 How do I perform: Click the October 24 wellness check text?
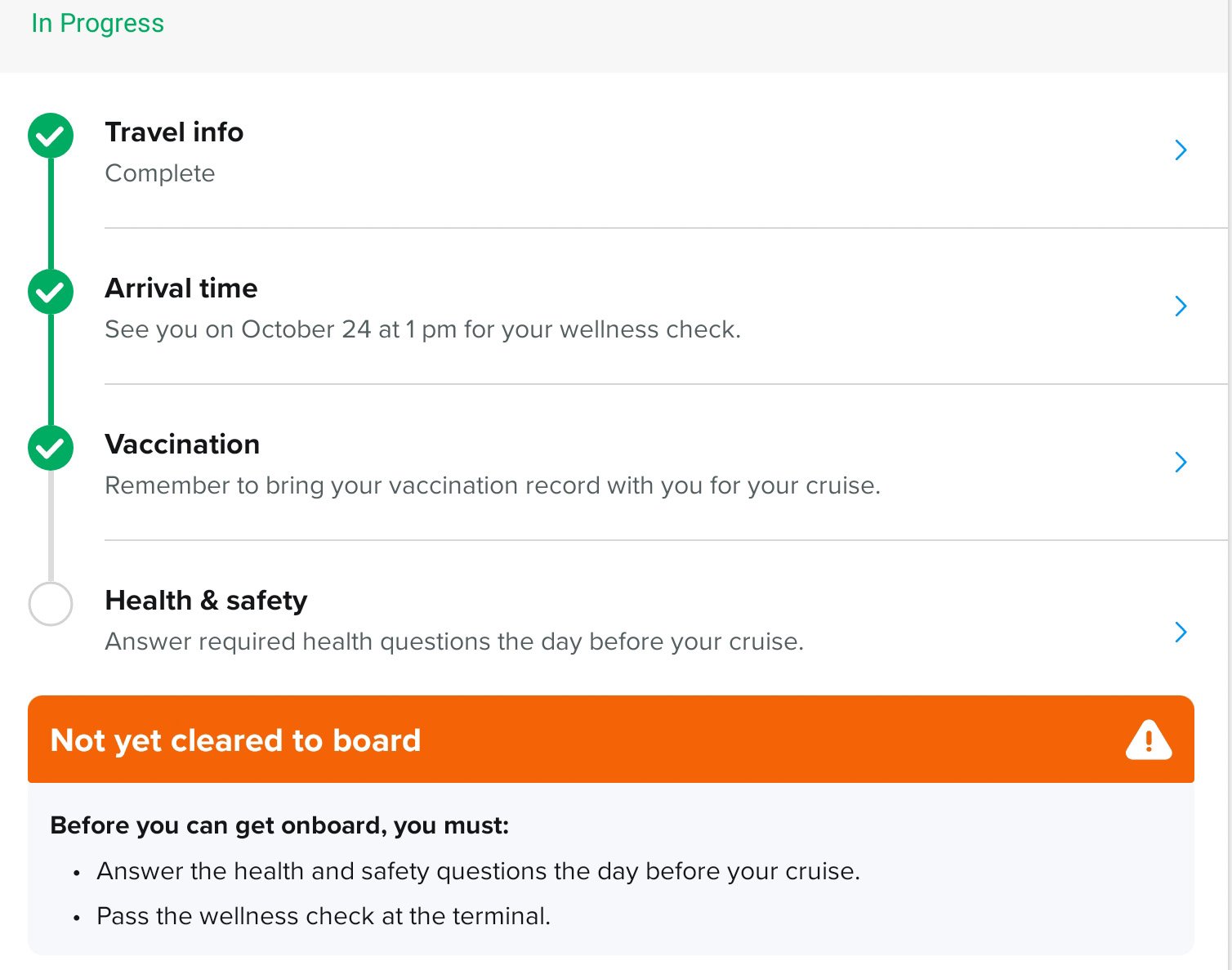423,329
